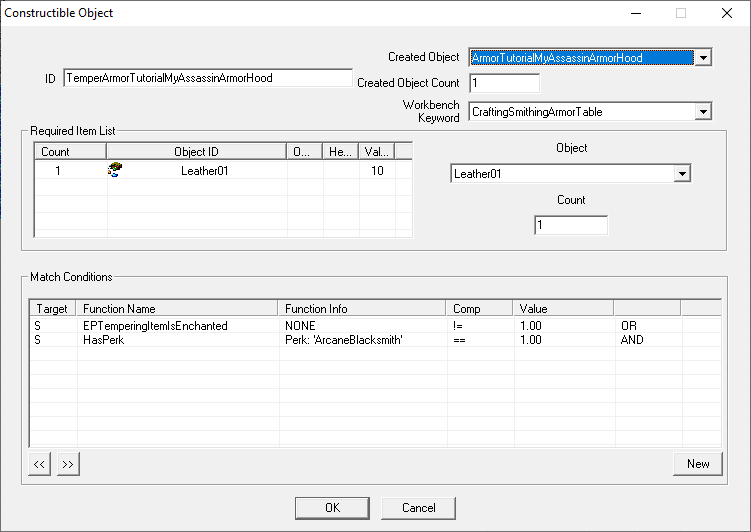
Task: Click the Count input field under Object
Action: click(x=571, y=225)
